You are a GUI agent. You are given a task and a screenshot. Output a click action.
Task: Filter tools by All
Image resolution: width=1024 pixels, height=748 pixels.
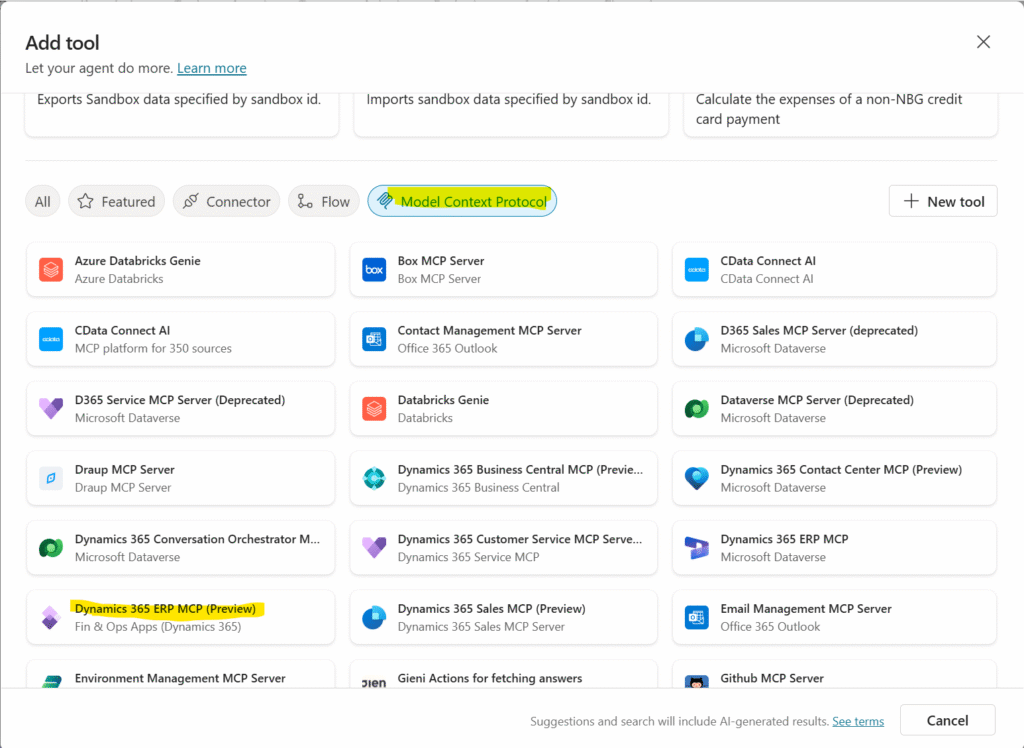click(43, 201)
